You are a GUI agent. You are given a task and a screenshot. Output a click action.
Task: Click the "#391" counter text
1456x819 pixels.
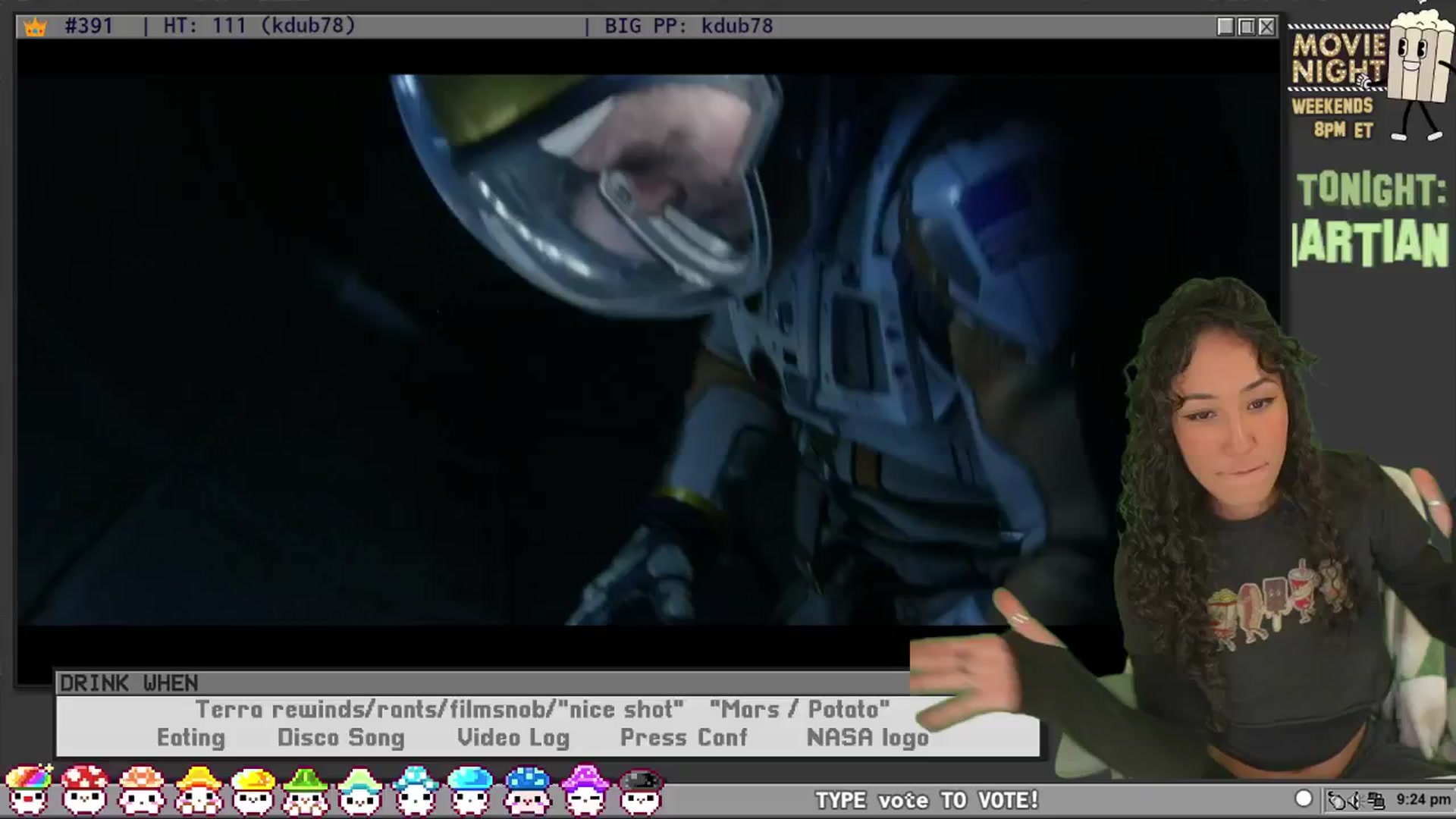(89, 26)
